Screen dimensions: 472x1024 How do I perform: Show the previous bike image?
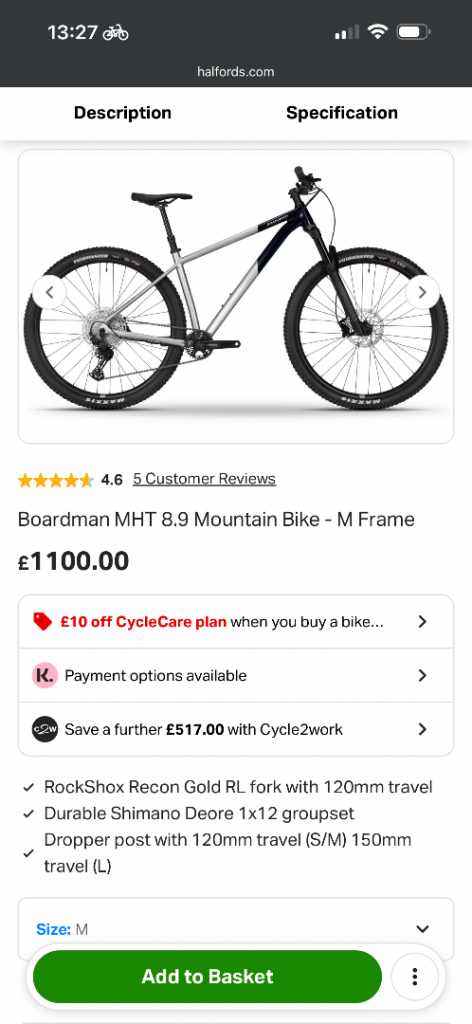50,292
